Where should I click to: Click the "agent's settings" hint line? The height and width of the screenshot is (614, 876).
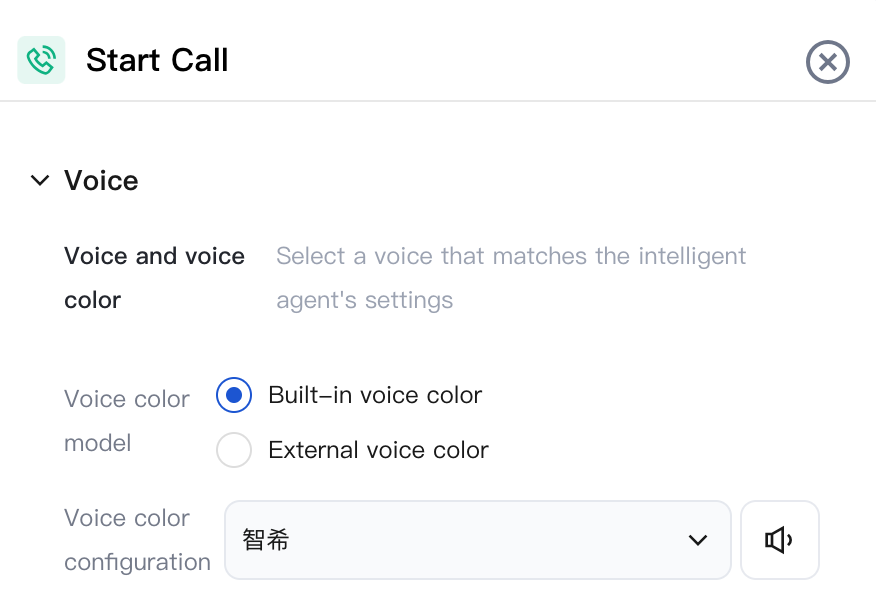[x=364, y=300]
